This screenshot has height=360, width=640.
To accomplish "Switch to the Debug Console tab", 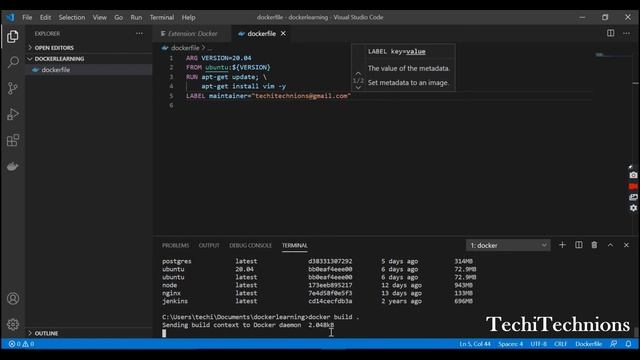I will click(251, 245).
